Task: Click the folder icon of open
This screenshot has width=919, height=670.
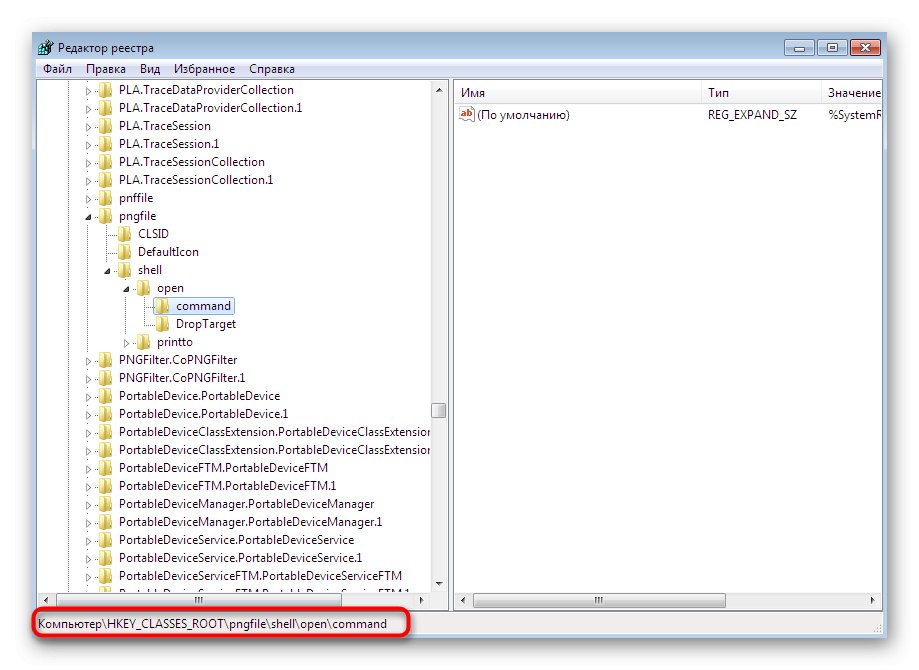Action: pos(143,288)
